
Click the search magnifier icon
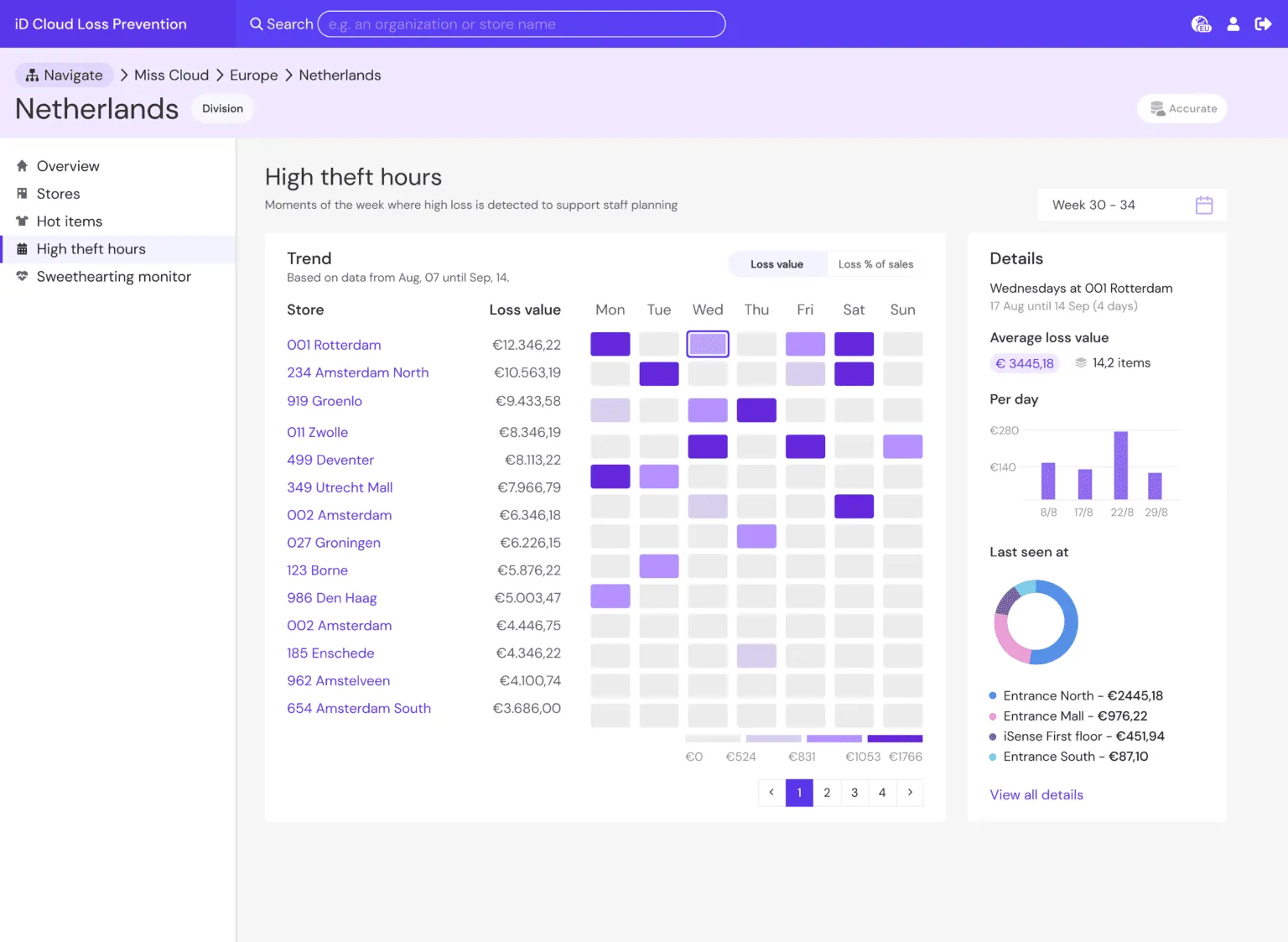click(x=257, y=24)
